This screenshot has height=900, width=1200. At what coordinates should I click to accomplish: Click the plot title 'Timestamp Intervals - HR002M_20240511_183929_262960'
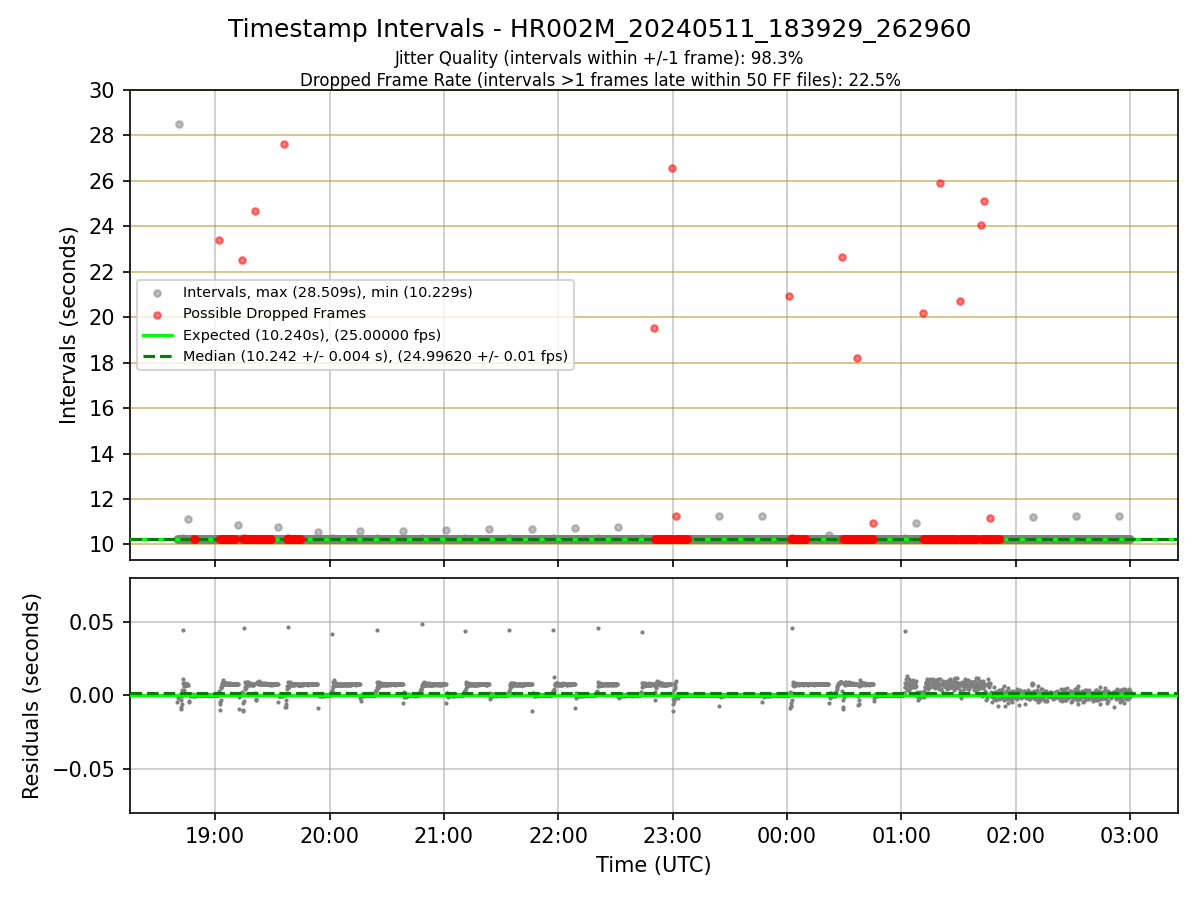[x=599, y=29]
